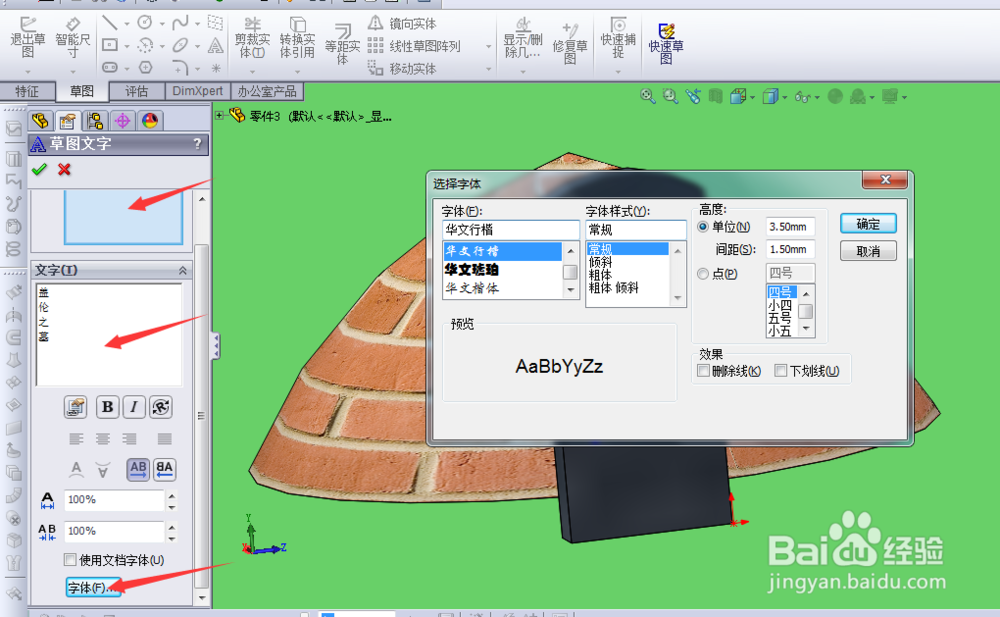Click the 确定 button to confirm font
This screenshot has height=617, width=1000.
pos(867,224)
